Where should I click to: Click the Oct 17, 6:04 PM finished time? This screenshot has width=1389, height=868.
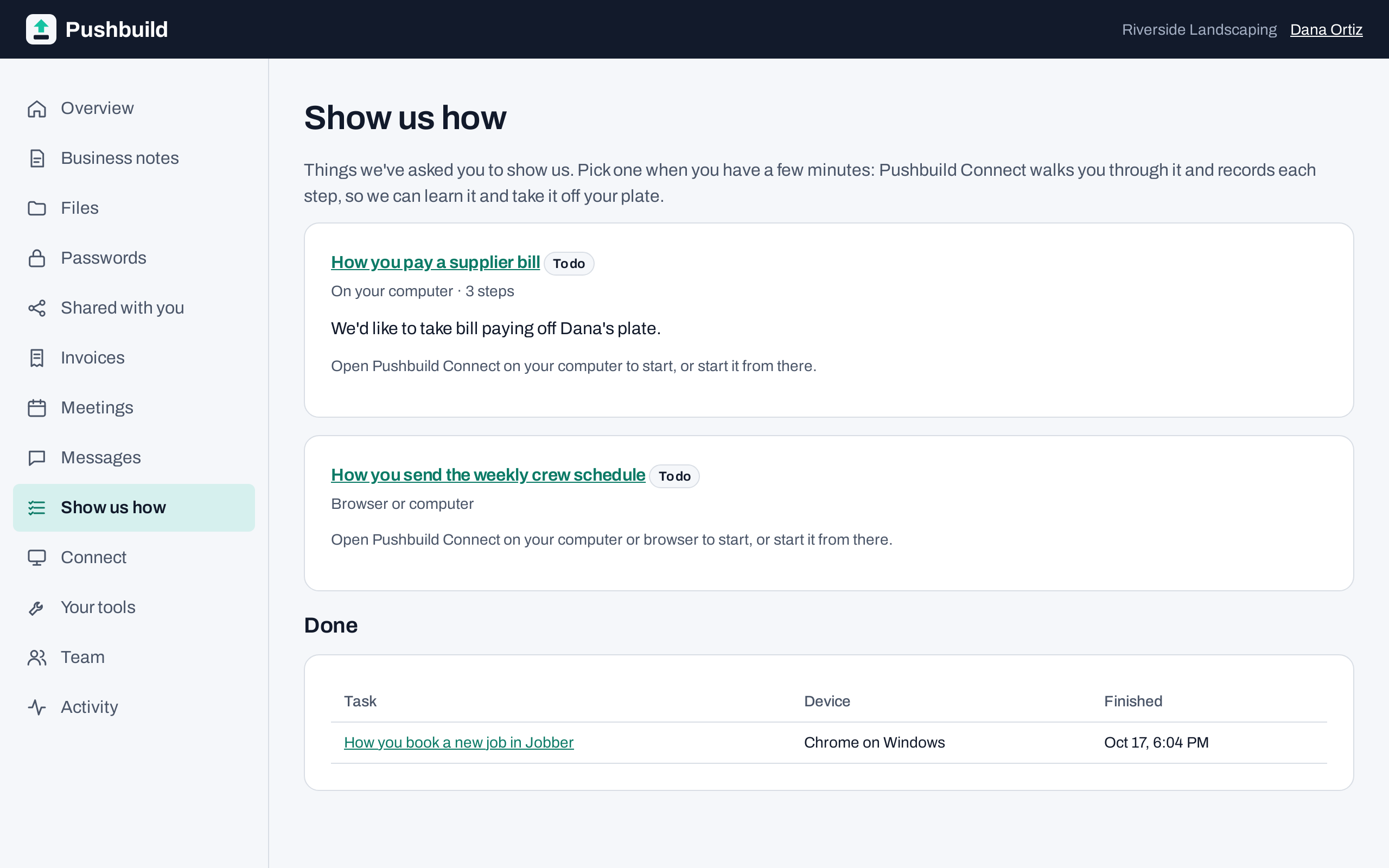point(1156,743)
